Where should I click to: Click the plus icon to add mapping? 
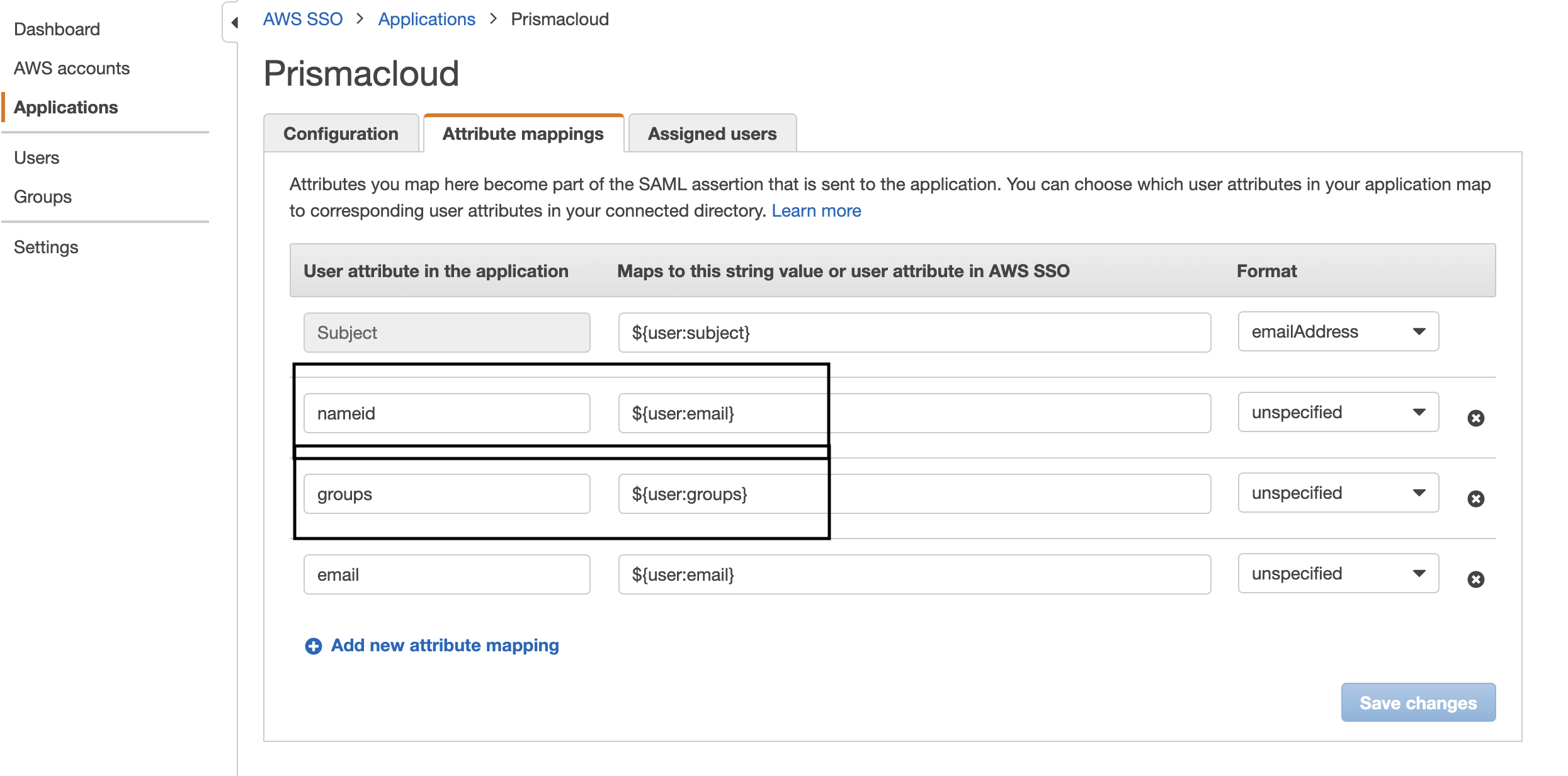tap(313, 646)
